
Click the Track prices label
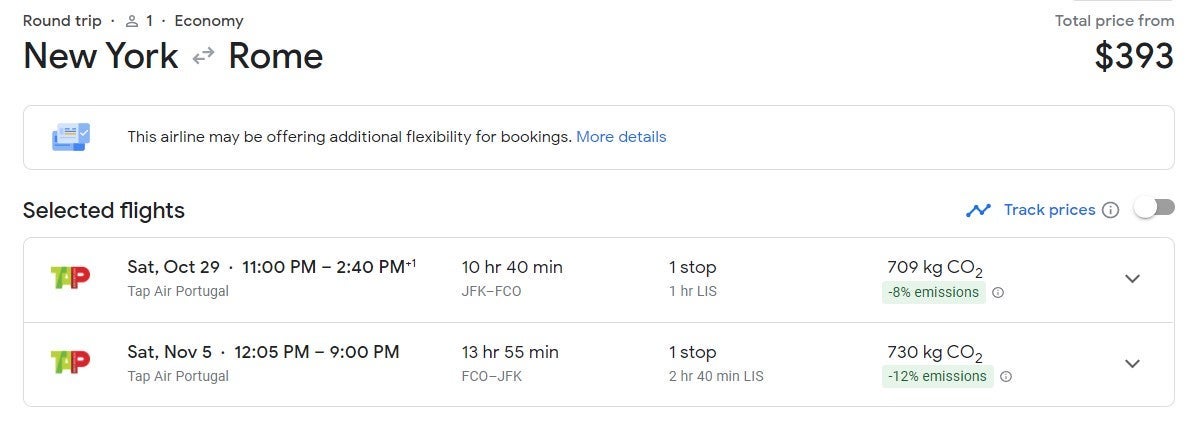tap(1049, 210)
